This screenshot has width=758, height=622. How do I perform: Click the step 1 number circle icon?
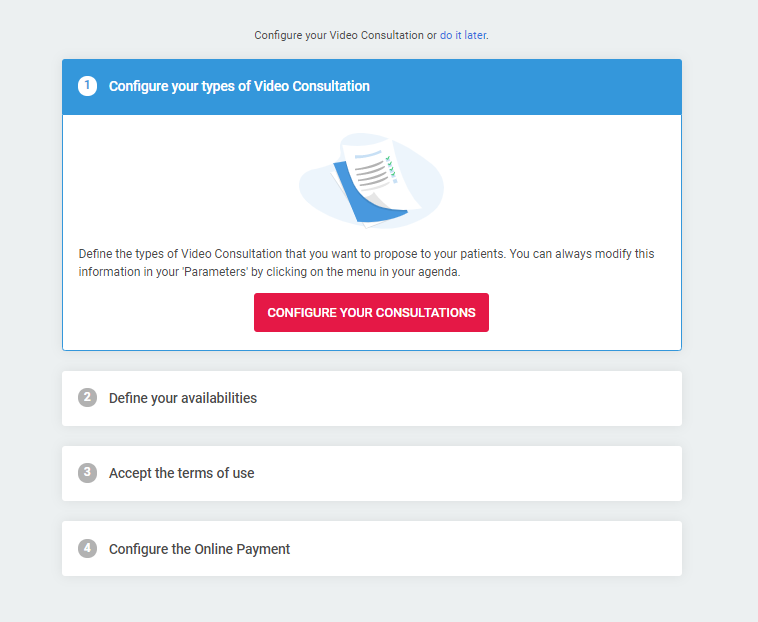87,86
